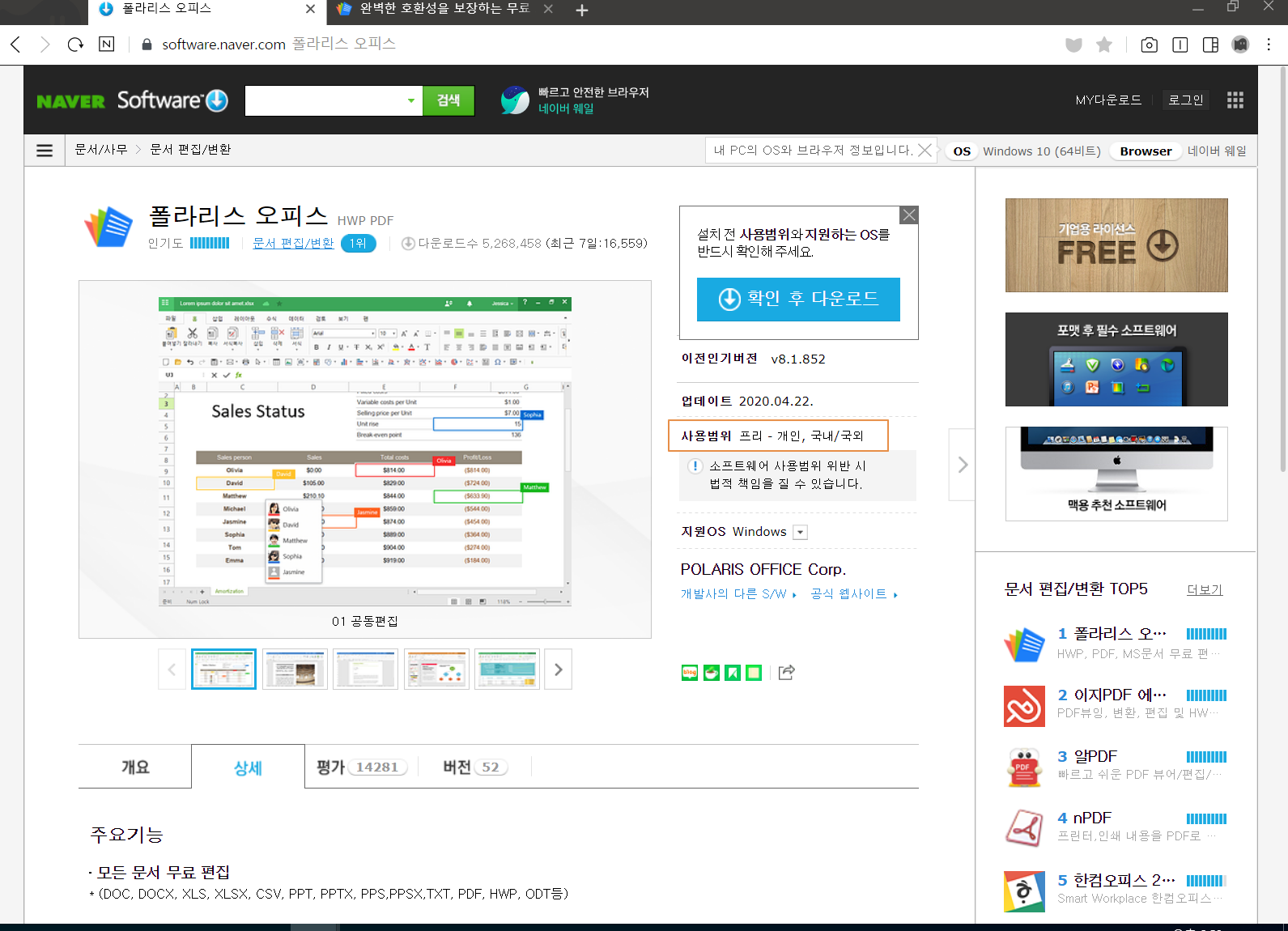This screenshot has height=931, width=1288.
Task: Open 포맷 후 필수 소프트웨어 banner
Action: (x=1116, y=359)
